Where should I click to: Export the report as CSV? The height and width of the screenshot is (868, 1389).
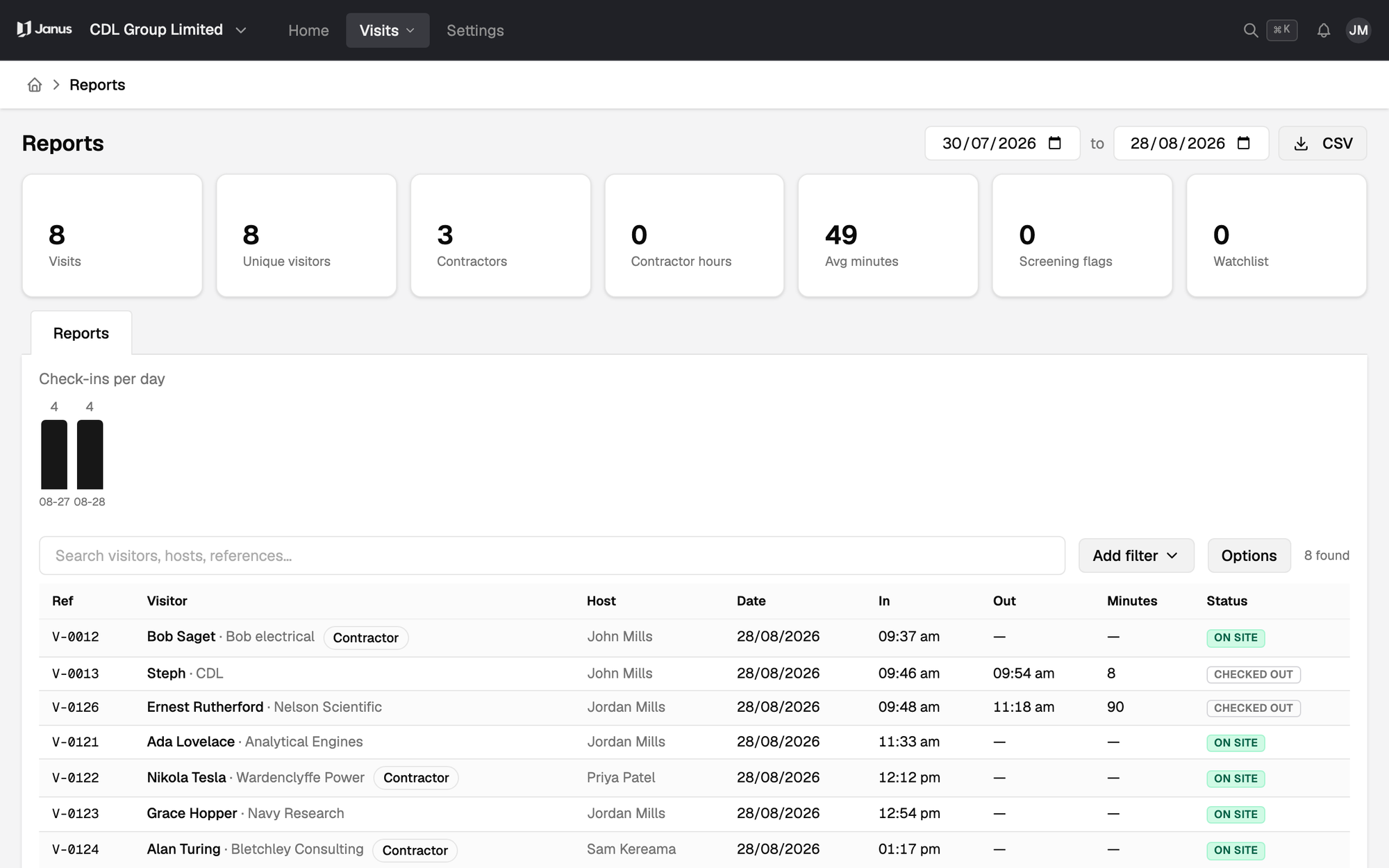pos(1322,144)
